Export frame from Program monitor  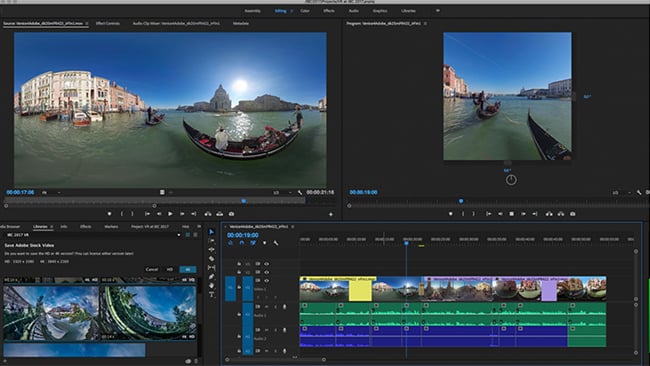[572, 214]
